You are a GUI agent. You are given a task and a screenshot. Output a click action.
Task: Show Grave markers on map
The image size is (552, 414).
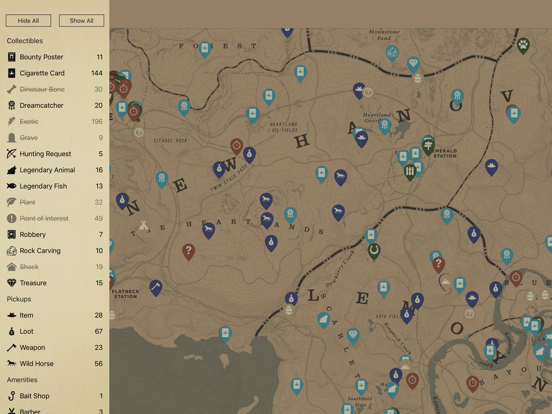55,138
